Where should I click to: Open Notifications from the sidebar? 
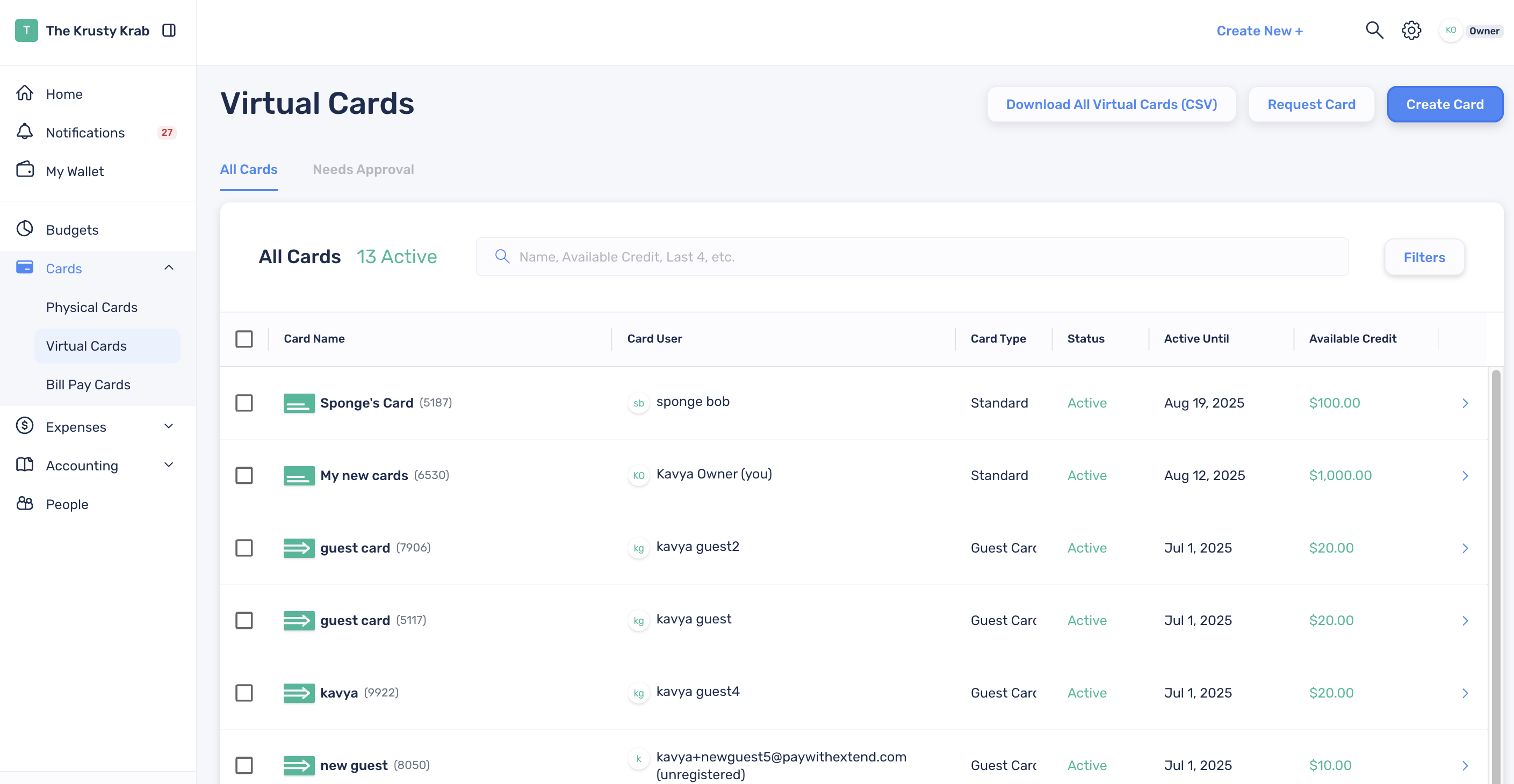click(x=85, y=132)
